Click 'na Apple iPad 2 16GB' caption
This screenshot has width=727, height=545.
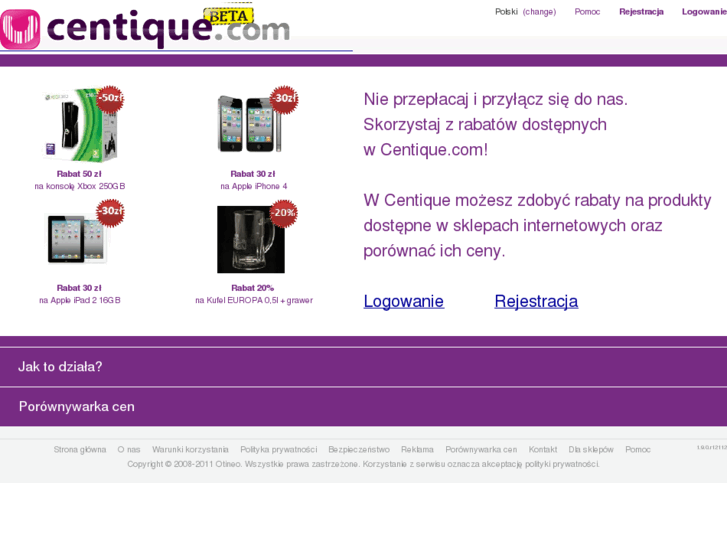[80, 301]
